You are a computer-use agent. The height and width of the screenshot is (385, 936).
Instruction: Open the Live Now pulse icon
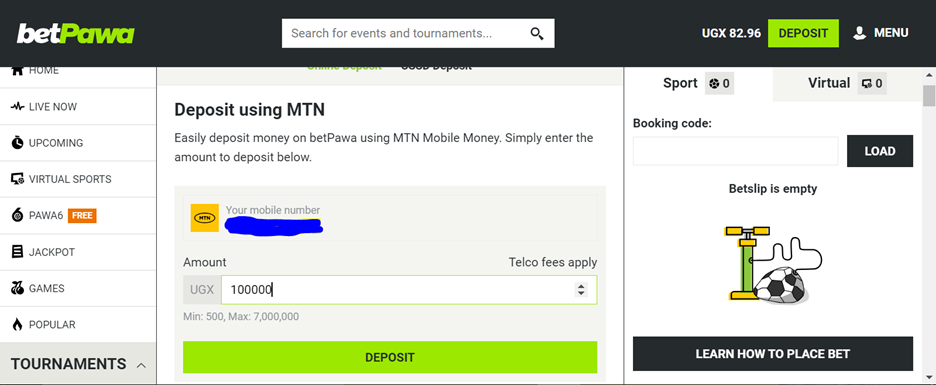pos(17,107)
